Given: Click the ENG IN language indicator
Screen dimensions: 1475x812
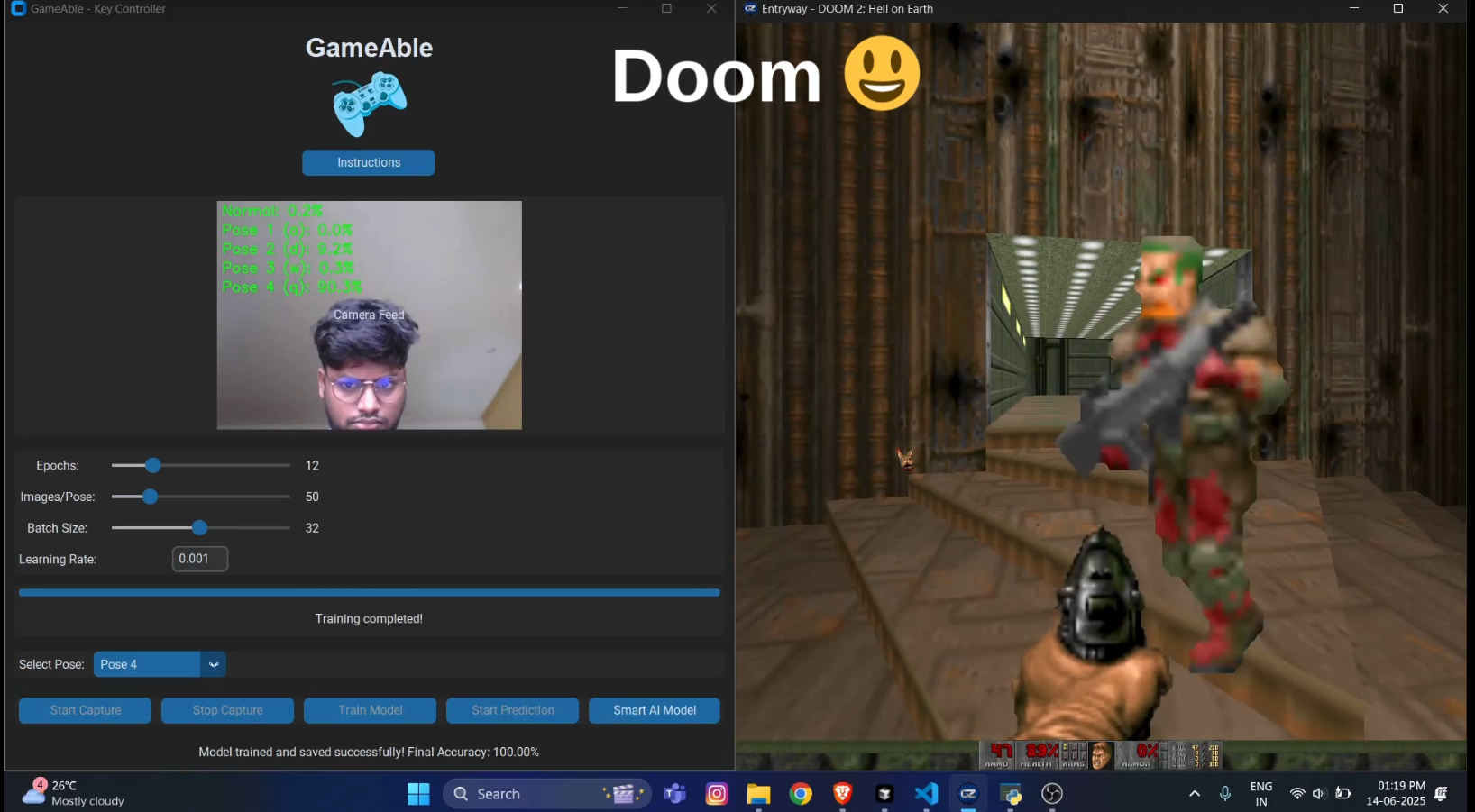Looking at the screenshot, I should pos(1261,794).
